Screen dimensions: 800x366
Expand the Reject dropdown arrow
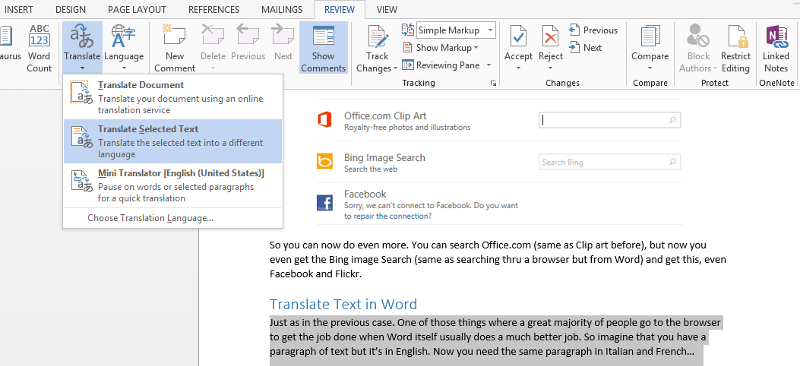coord(551,68)
